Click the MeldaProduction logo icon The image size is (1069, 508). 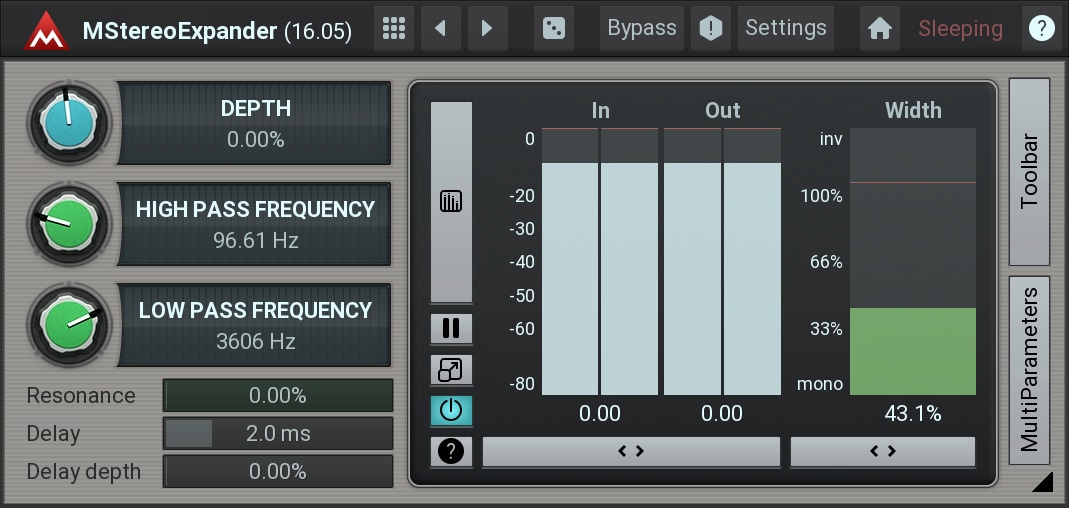[x=46, y=30]
